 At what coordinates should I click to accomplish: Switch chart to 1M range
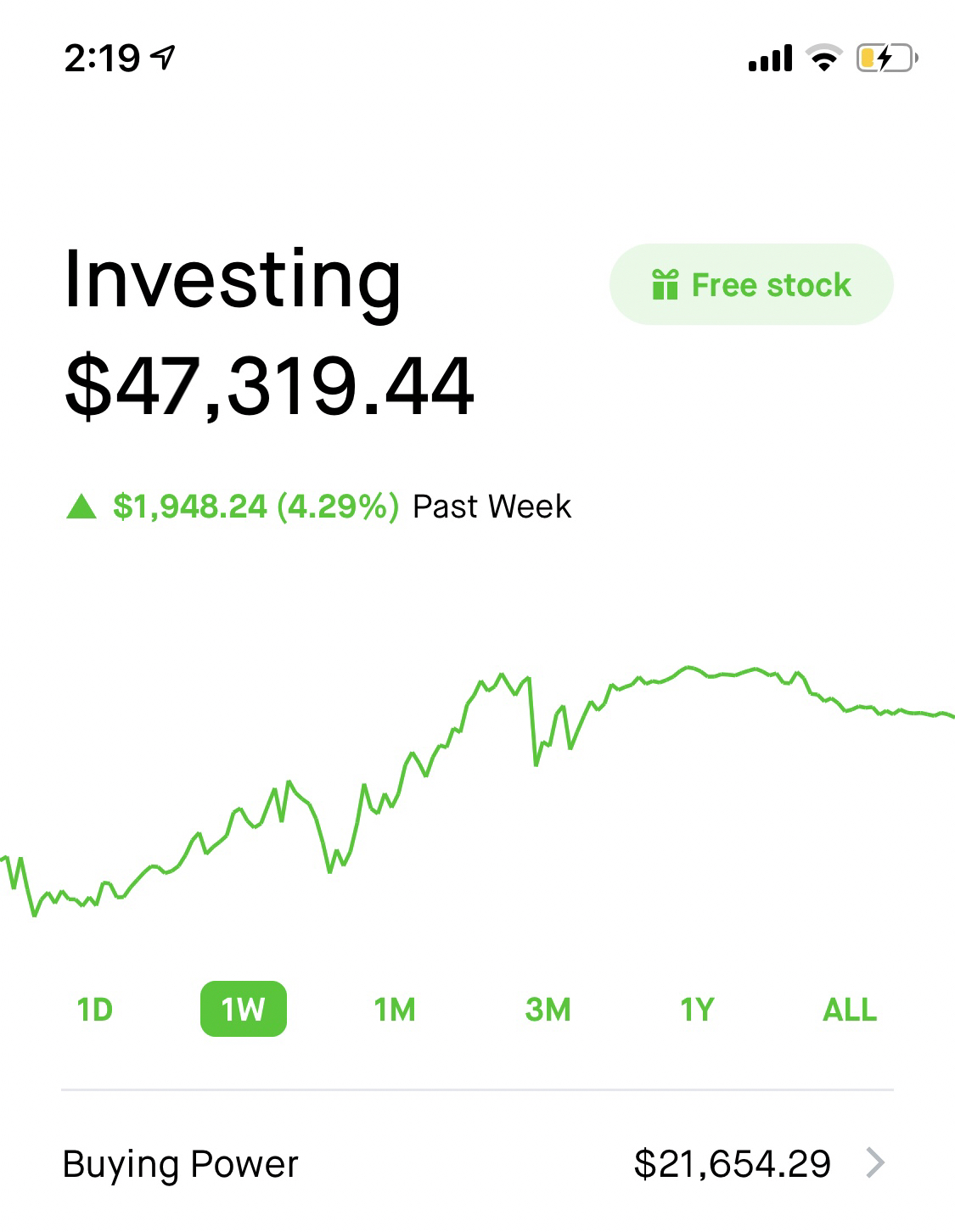[395, 1010]
